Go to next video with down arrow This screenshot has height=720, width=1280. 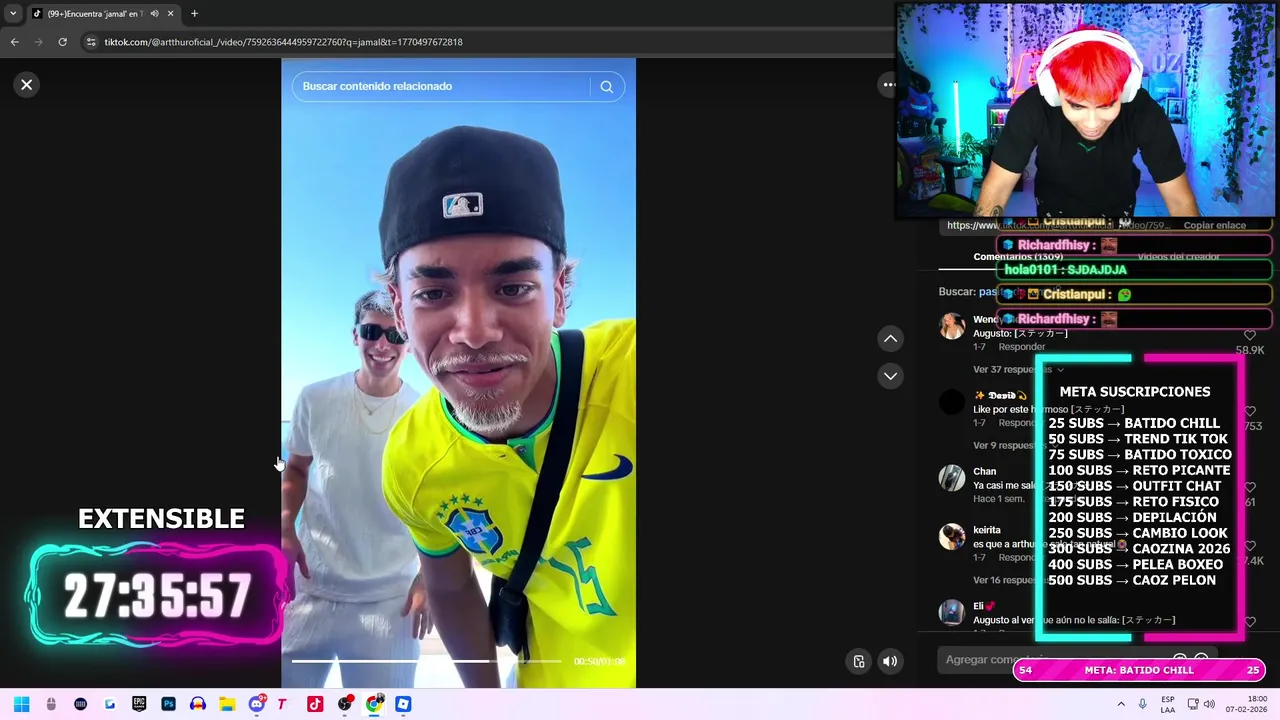click(890, 376)
